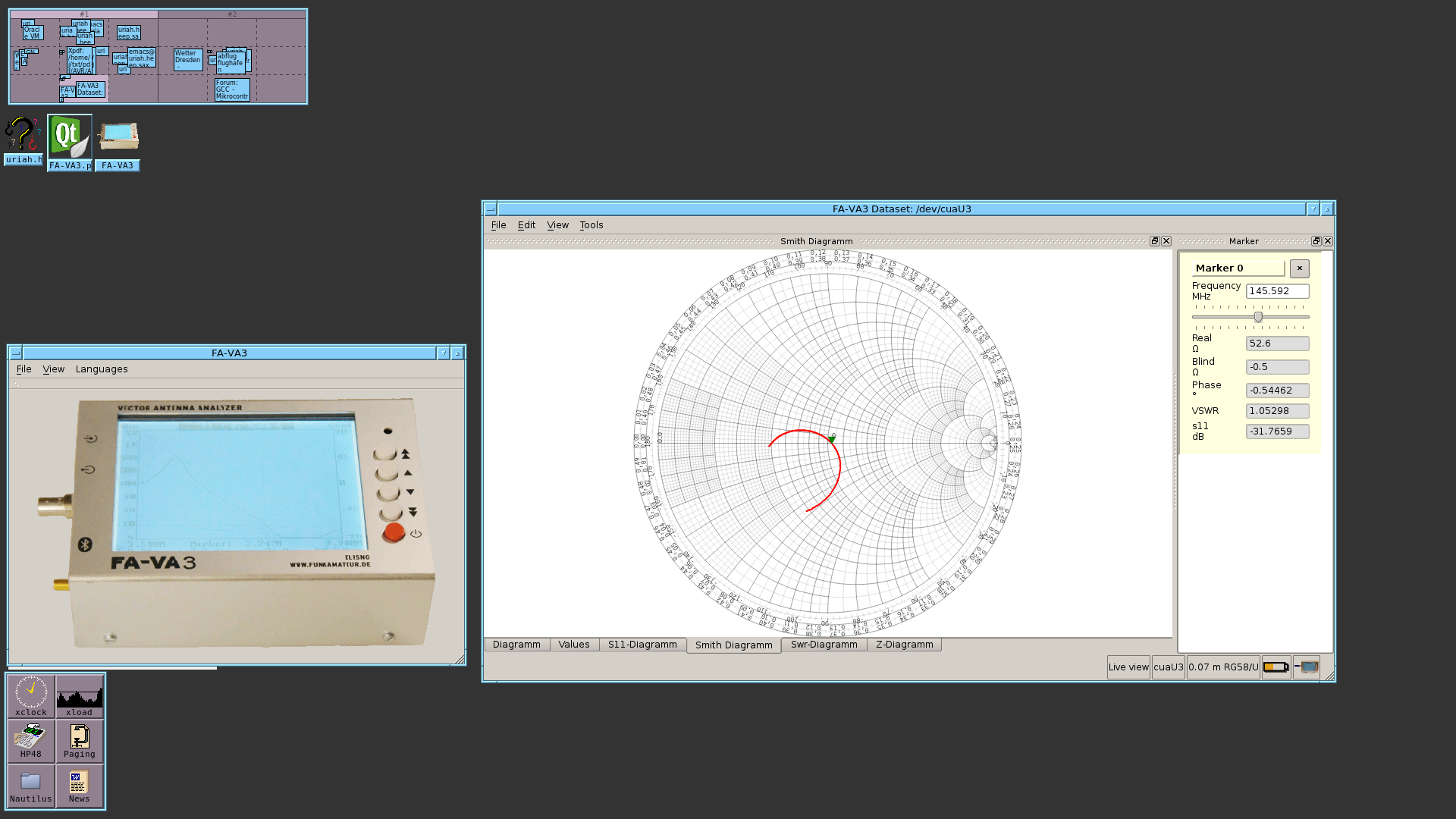Switch to the Swr-Diagramm tab
This screenshot has height=819, width=1456.
[824, 645]
